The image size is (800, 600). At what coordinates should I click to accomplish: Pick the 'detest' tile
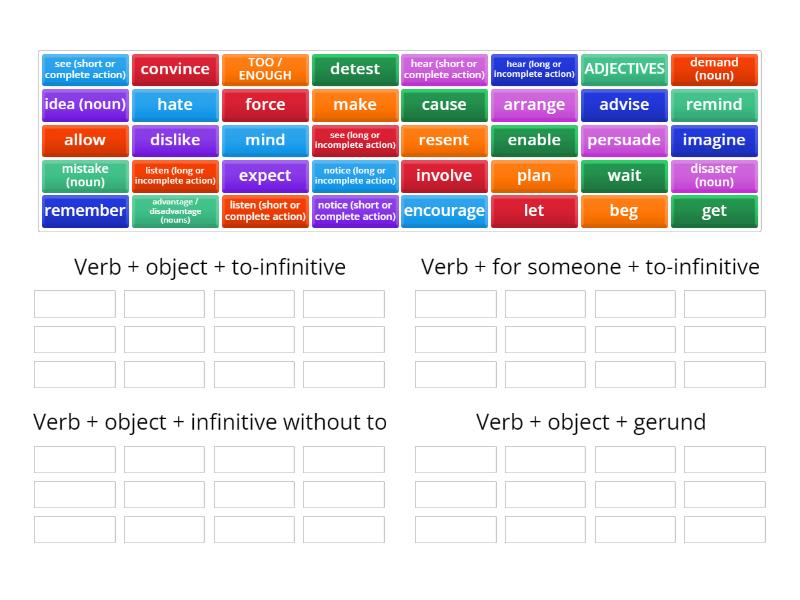pyautogui.click(x=355, y=69)
